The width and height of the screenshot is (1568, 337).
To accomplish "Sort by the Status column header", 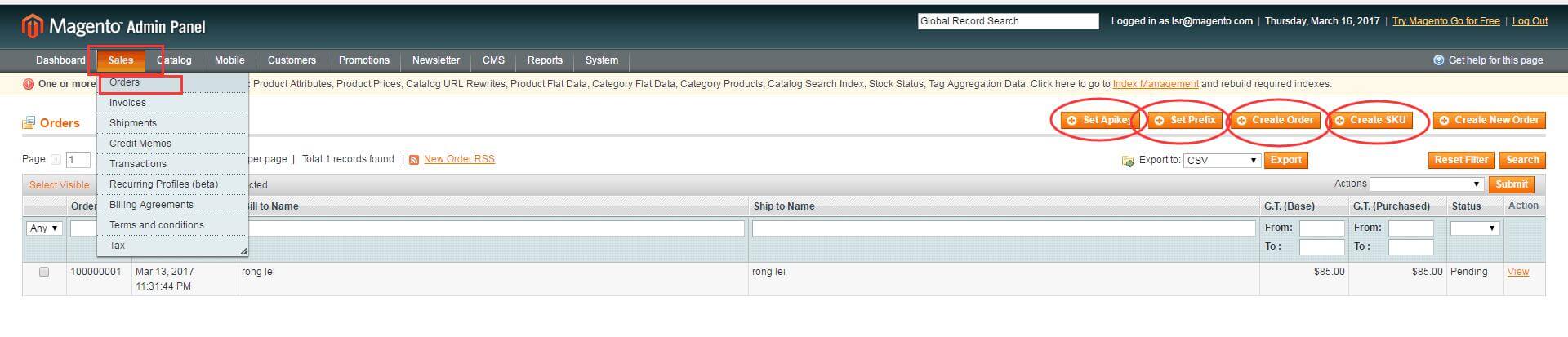I will click(x=1466, y=206).
